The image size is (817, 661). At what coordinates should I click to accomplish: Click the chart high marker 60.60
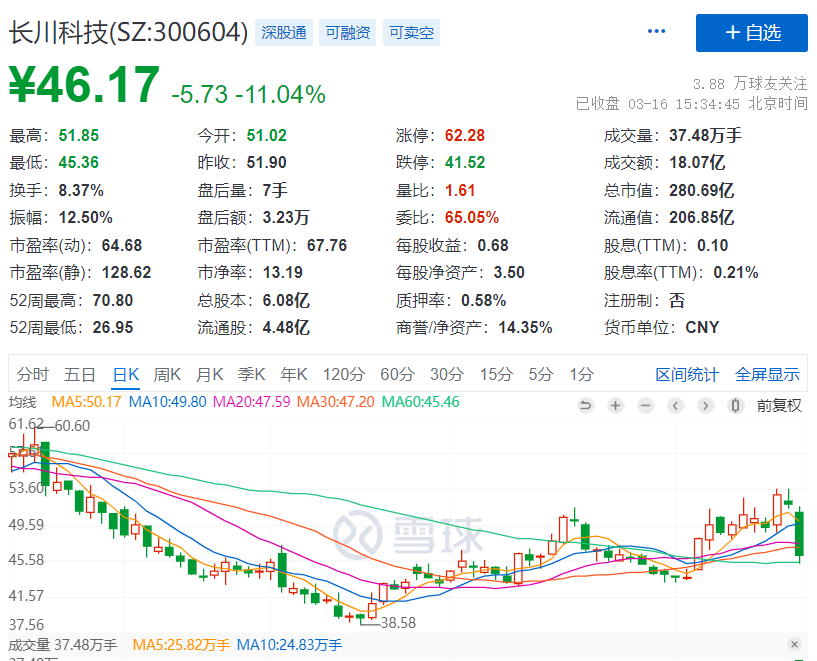pyautogui.click(x=72, y=426)
